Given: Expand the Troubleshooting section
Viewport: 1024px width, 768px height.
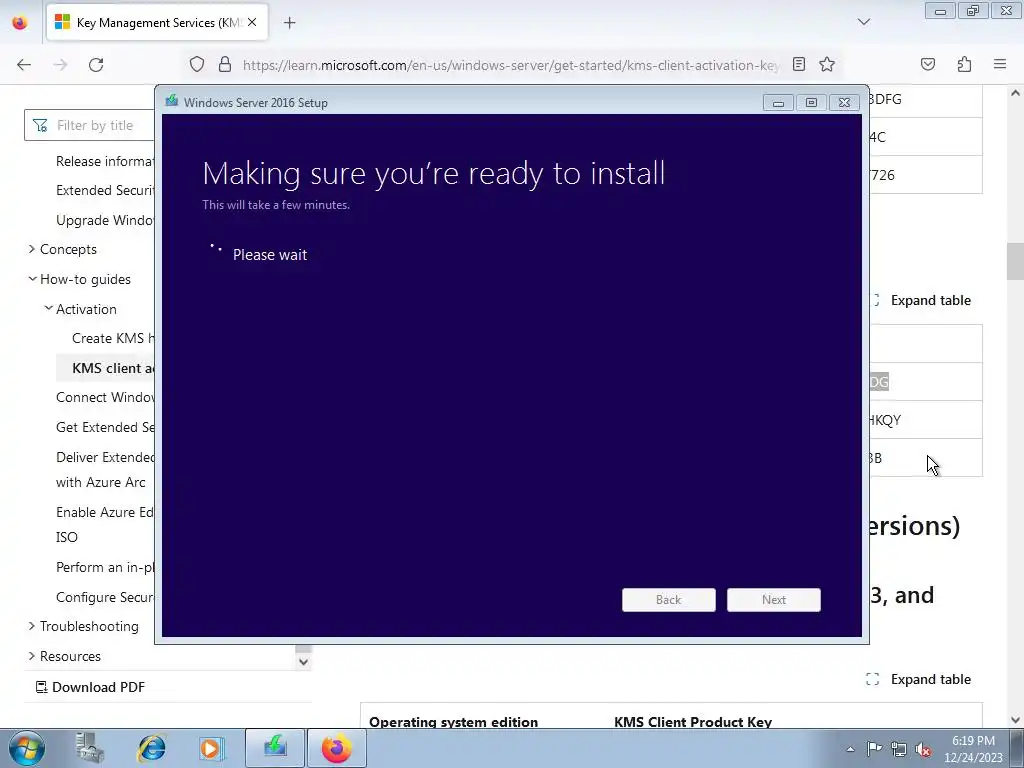Looking at the screenshot, I should coord(32,626).
